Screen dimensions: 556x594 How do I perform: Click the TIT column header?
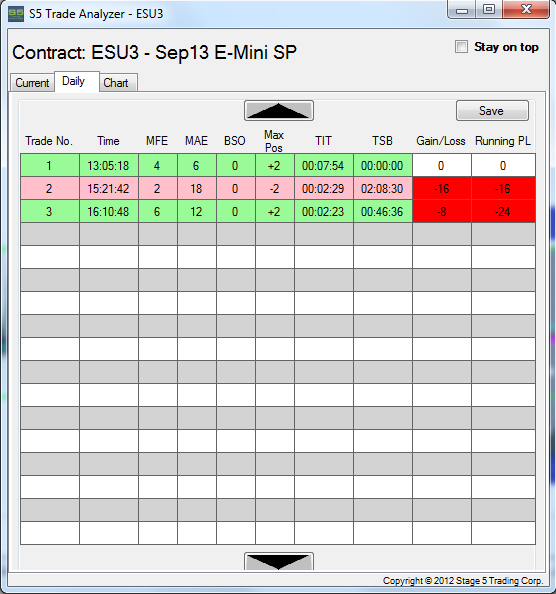(323, 141)
